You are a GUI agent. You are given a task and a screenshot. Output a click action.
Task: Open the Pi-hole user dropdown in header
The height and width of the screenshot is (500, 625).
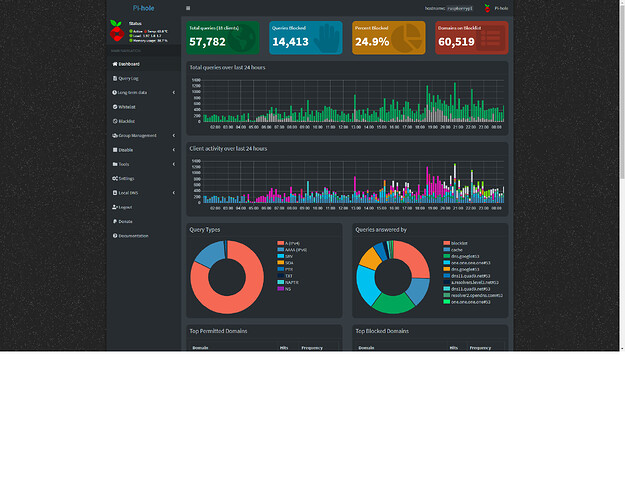tap(496, 8)
